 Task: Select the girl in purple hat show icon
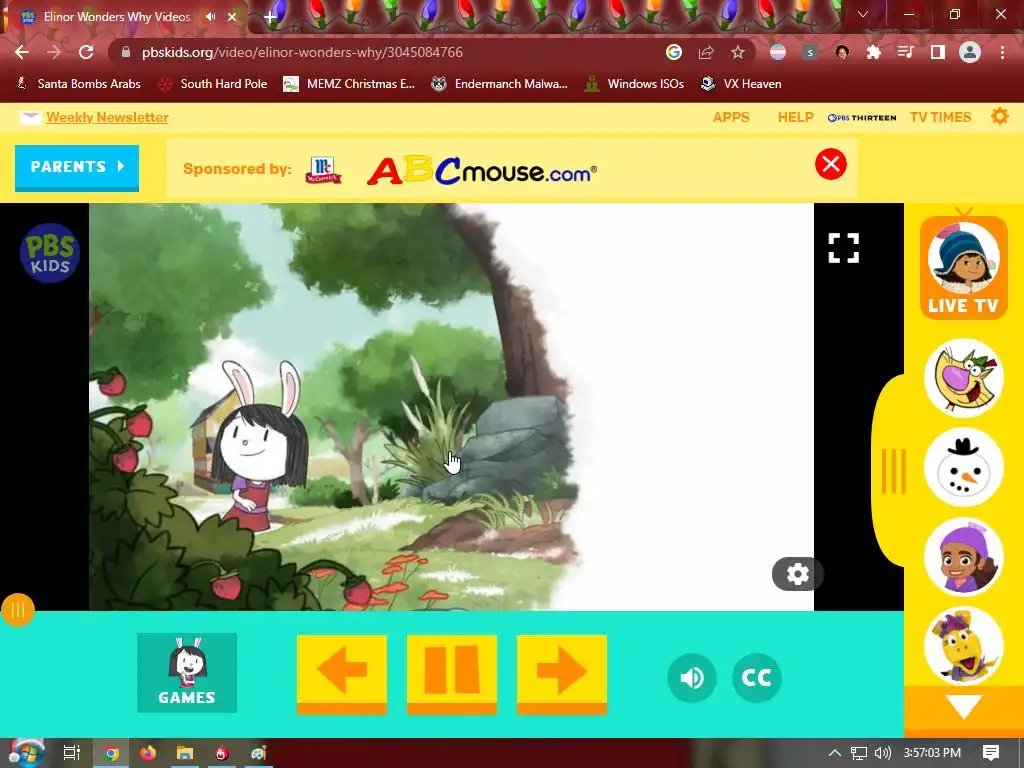point(964,557)
